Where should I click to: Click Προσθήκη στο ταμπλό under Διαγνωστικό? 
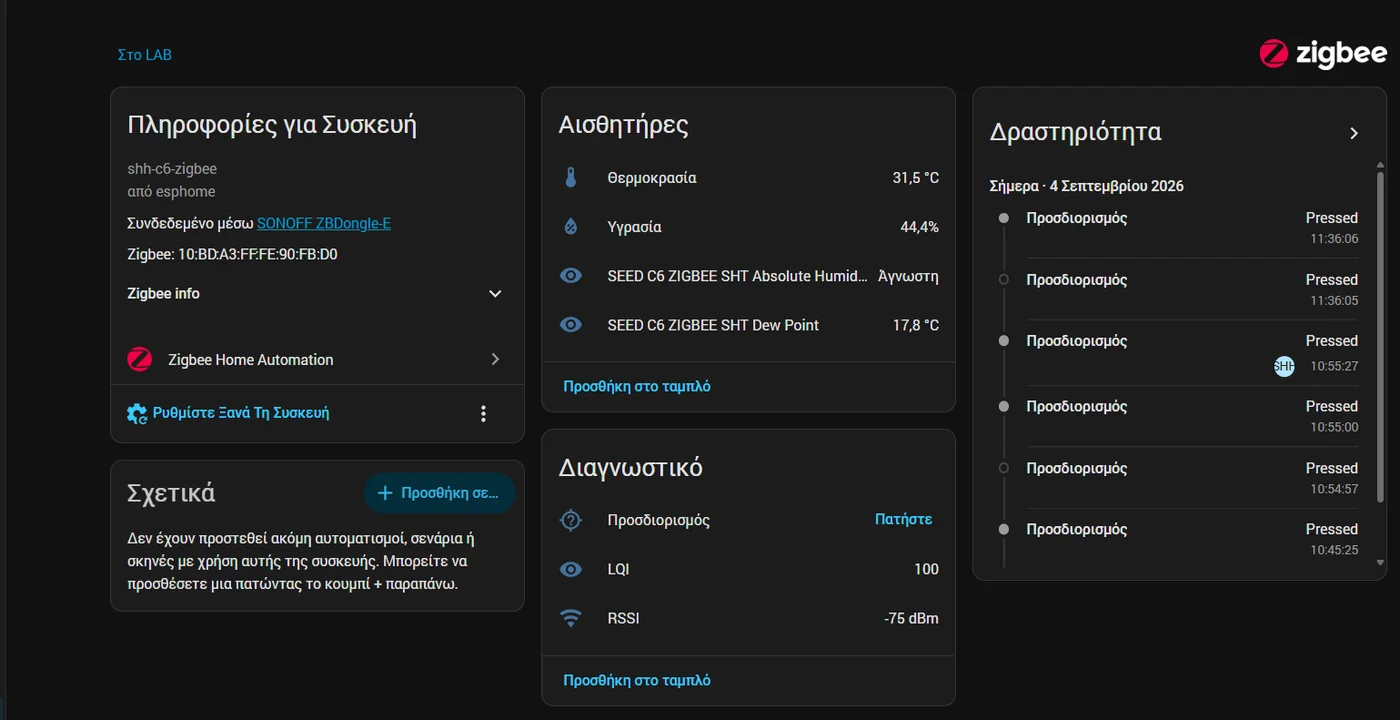pos(637,680)
